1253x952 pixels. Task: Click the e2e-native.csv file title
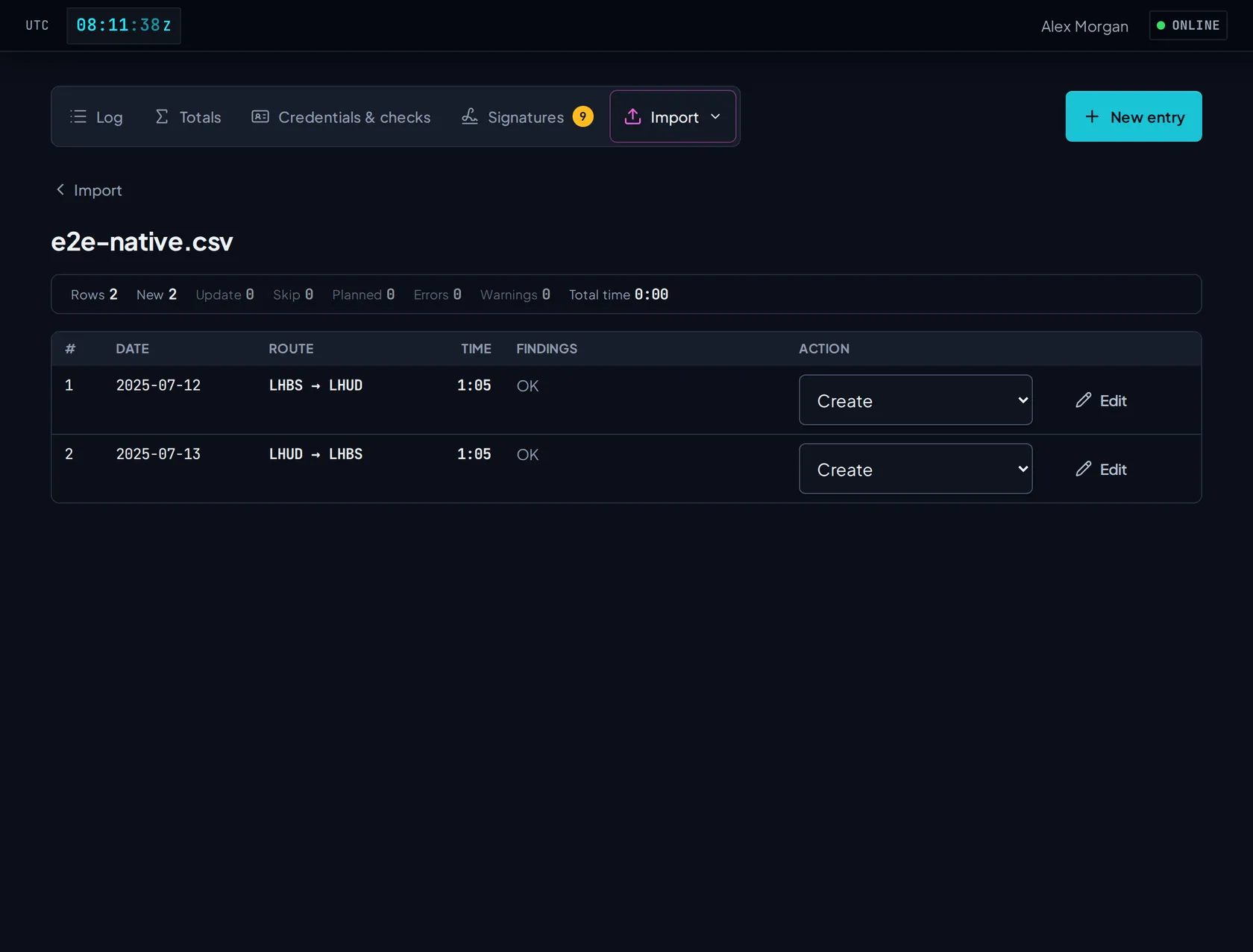(142, 242)
